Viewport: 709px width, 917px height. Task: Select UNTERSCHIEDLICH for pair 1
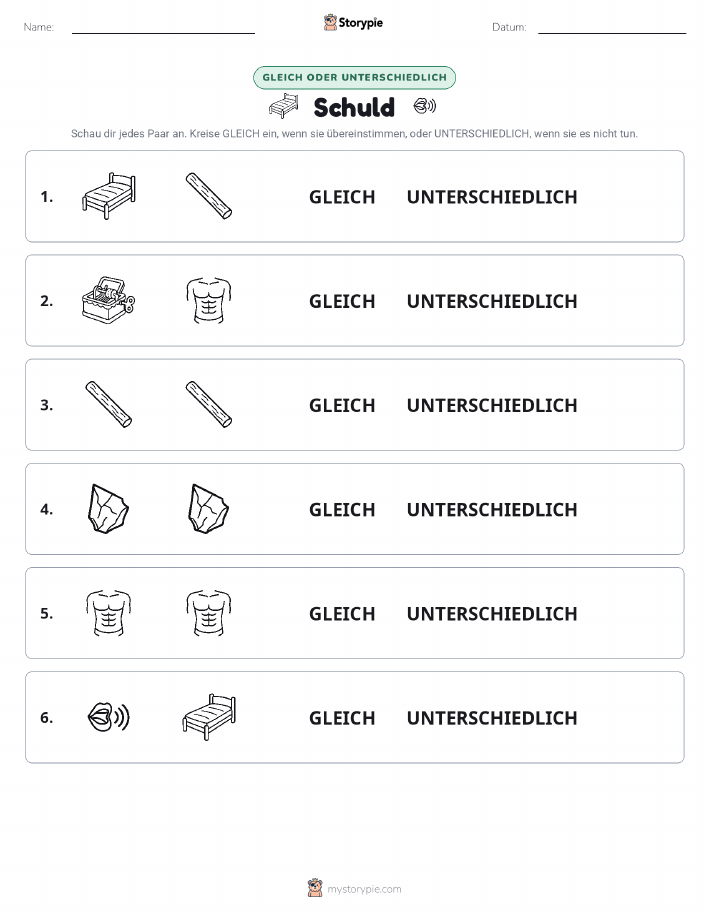click(x=492, y=197)
